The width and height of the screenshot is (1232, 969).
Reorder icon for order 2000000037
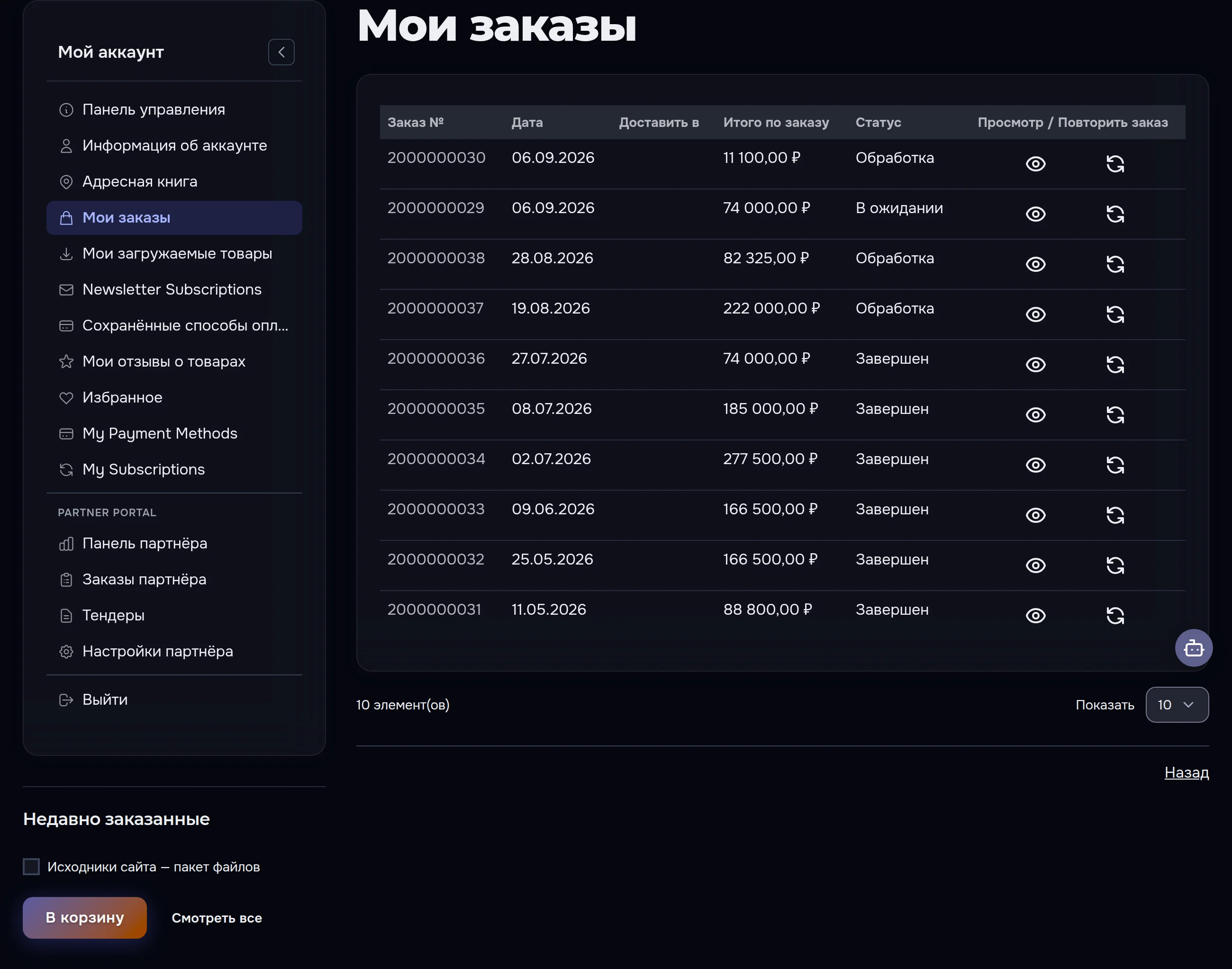point(1115,314)
